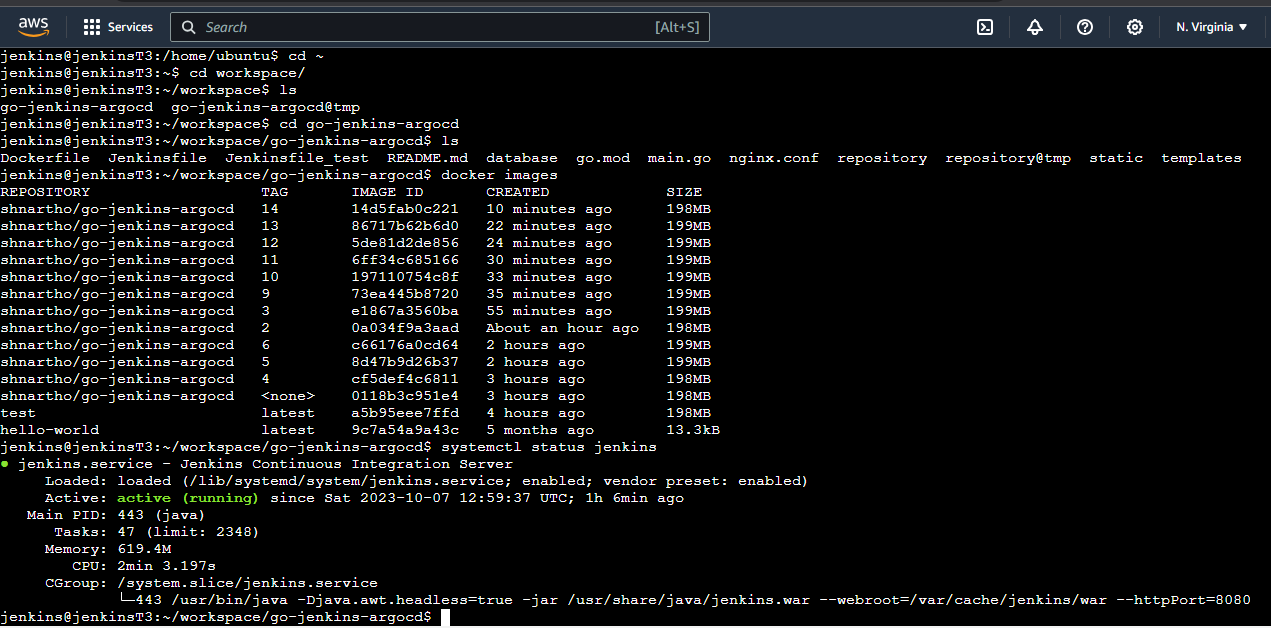Click the 'About an hour ago' created value

pos(562,328)
